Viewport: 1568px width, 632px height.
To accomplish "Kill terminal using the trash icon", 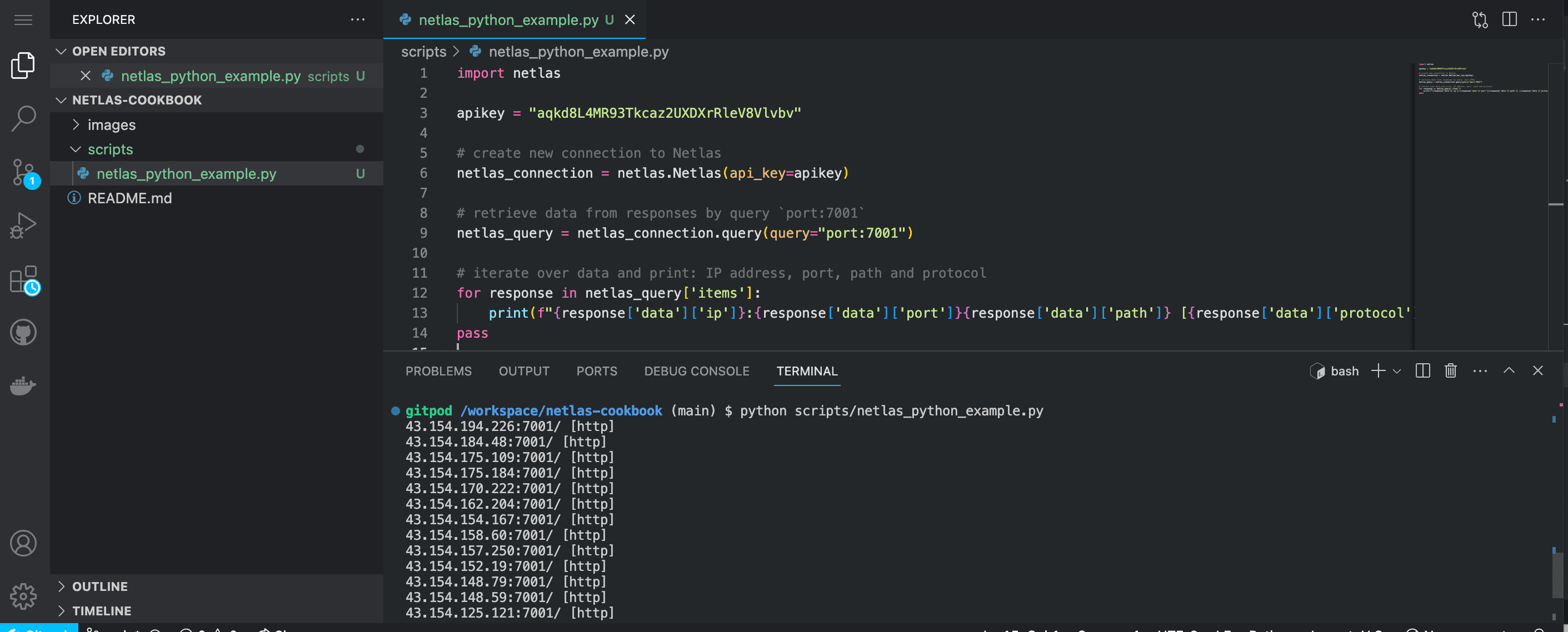I will pyautogui.click(x=1450, y=370).
